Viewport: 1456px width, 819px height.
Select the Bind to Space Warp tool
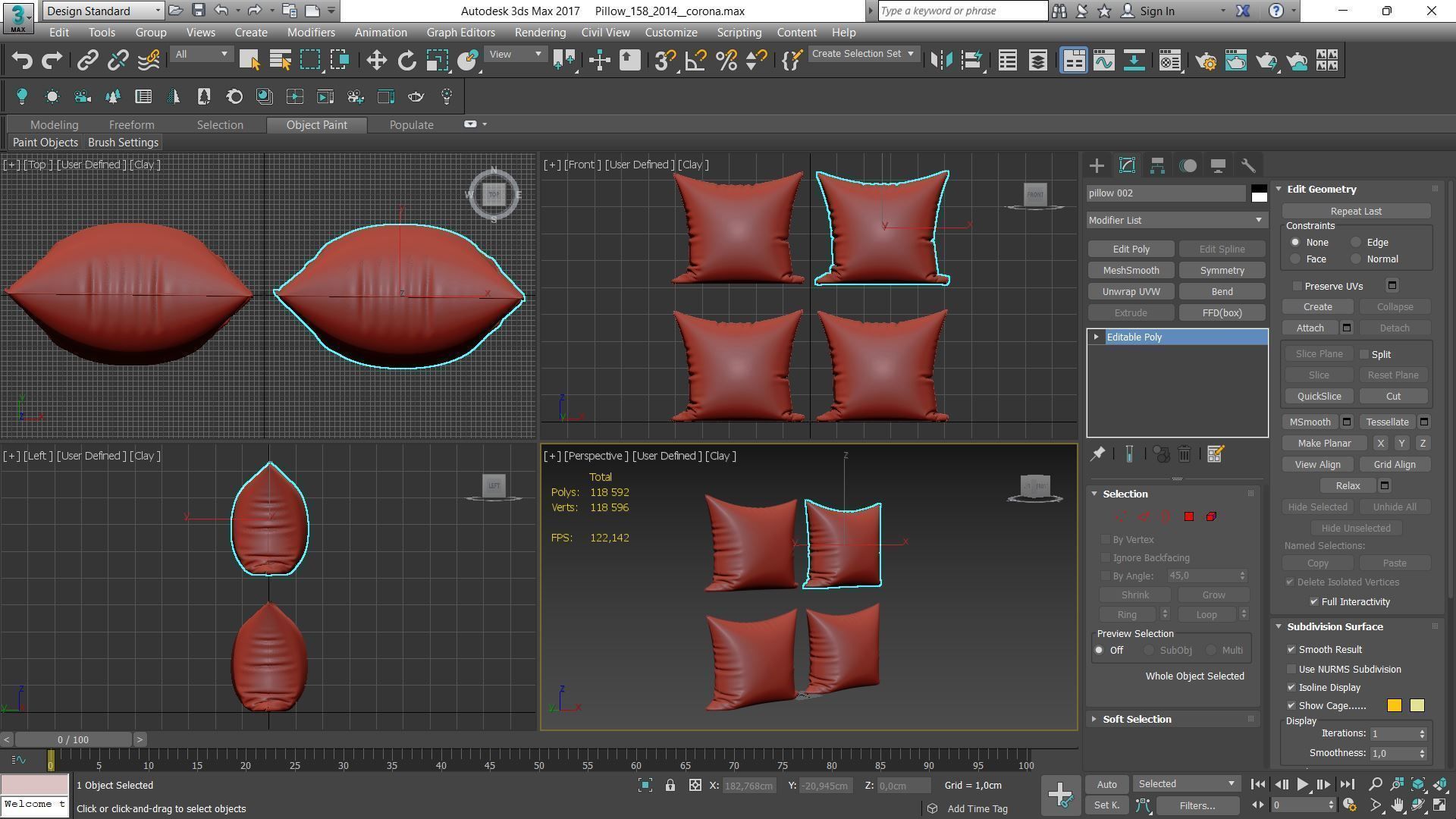(149, 61)
